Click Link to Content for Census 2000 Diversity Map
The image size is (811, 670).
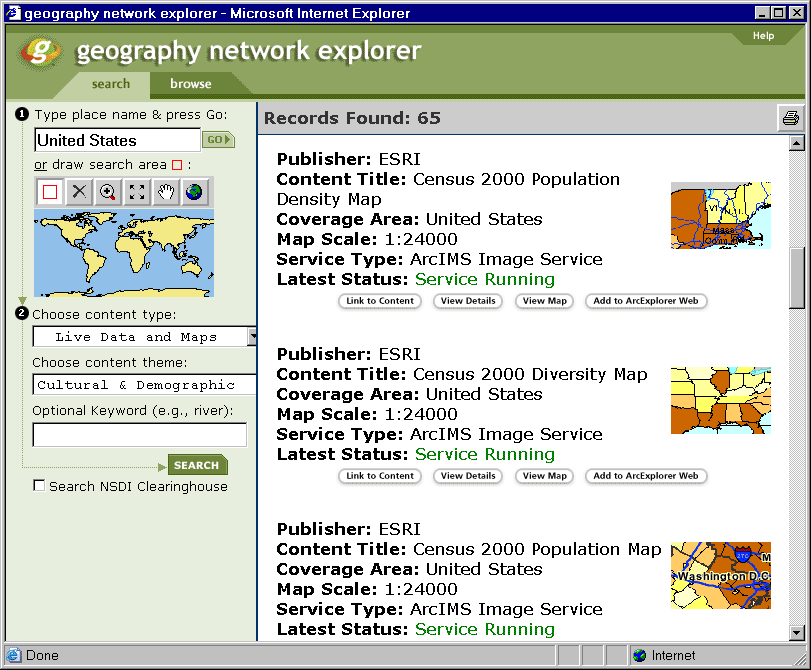click(x=379, y=476)
